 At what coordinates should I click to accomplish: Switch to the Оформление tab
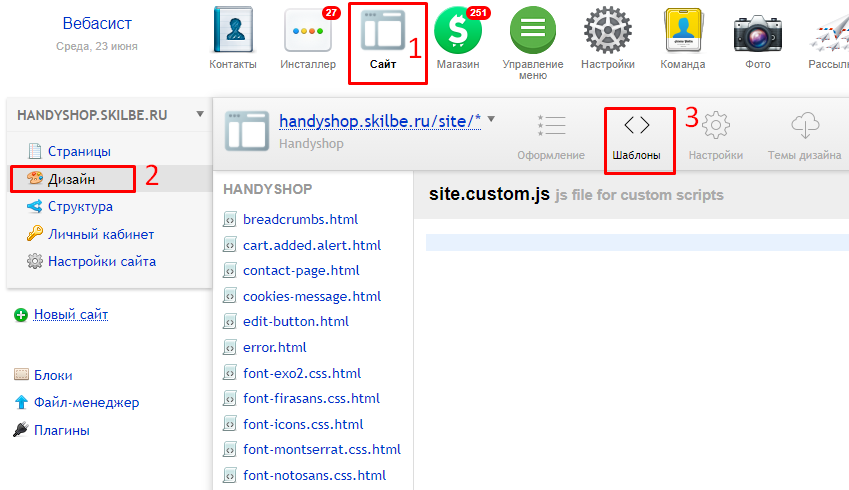tap(551, 136)
